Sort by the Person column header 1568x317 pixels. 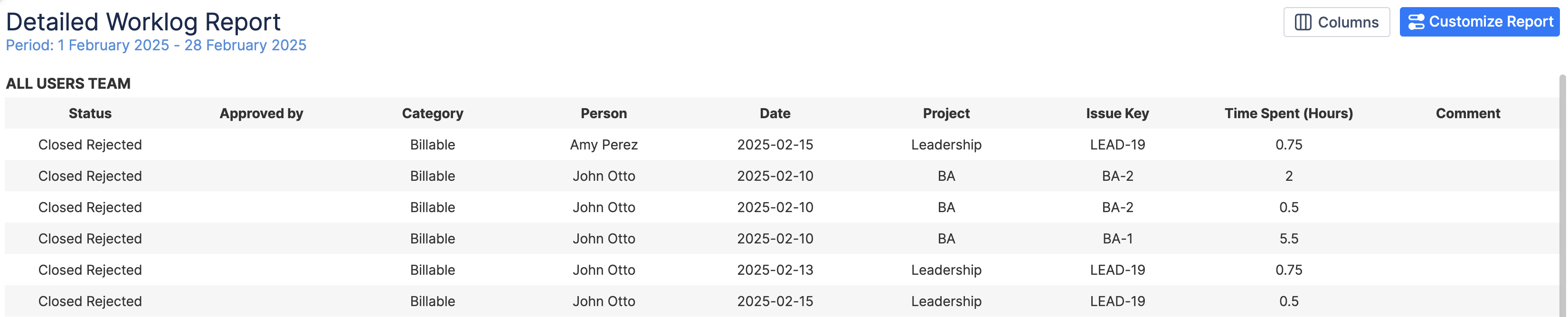[x=604, y=113]
